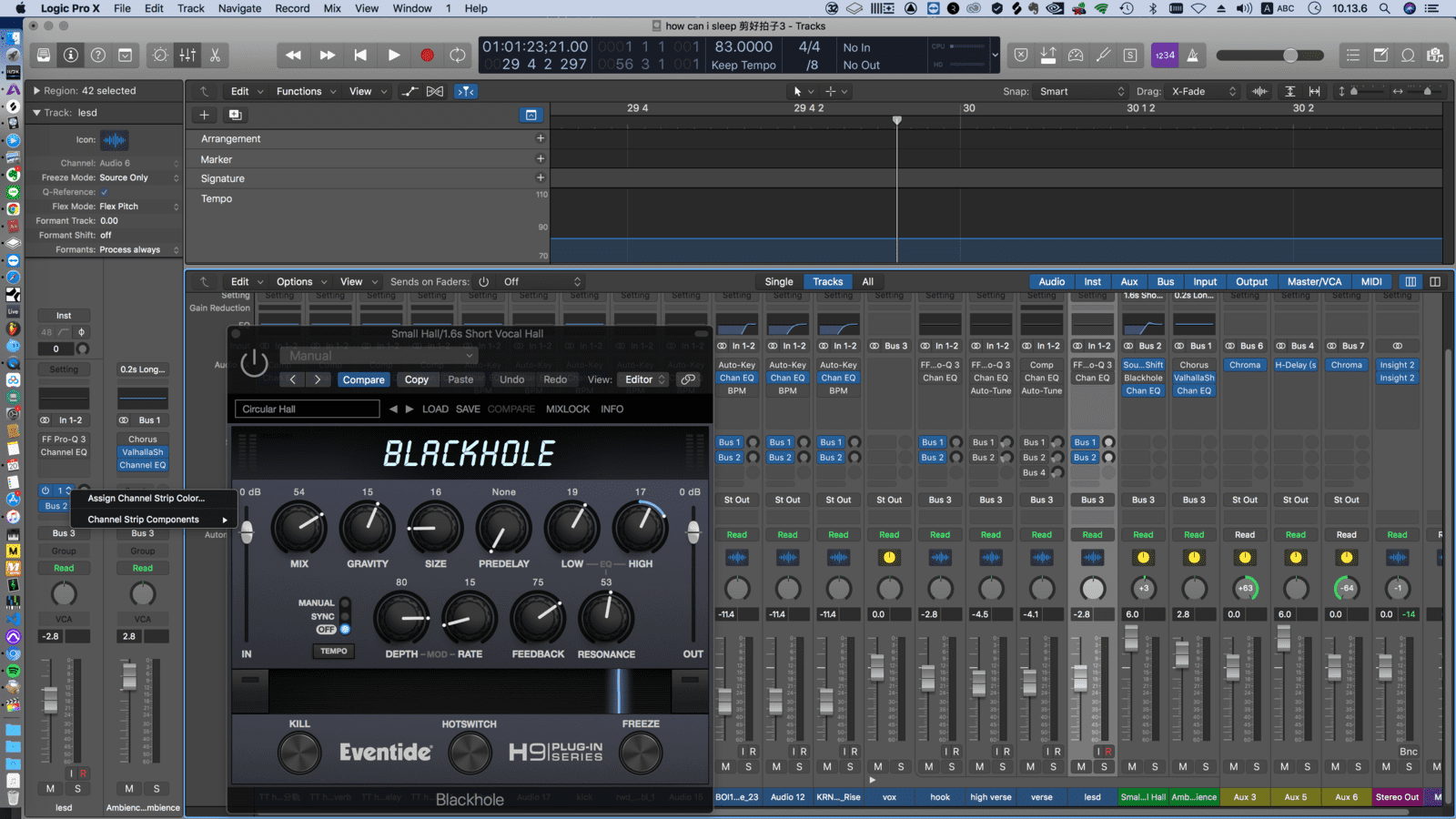Open the Library button in control bar
The height and width of the screenshot is (819, 1456).
(x=44, y=56)
